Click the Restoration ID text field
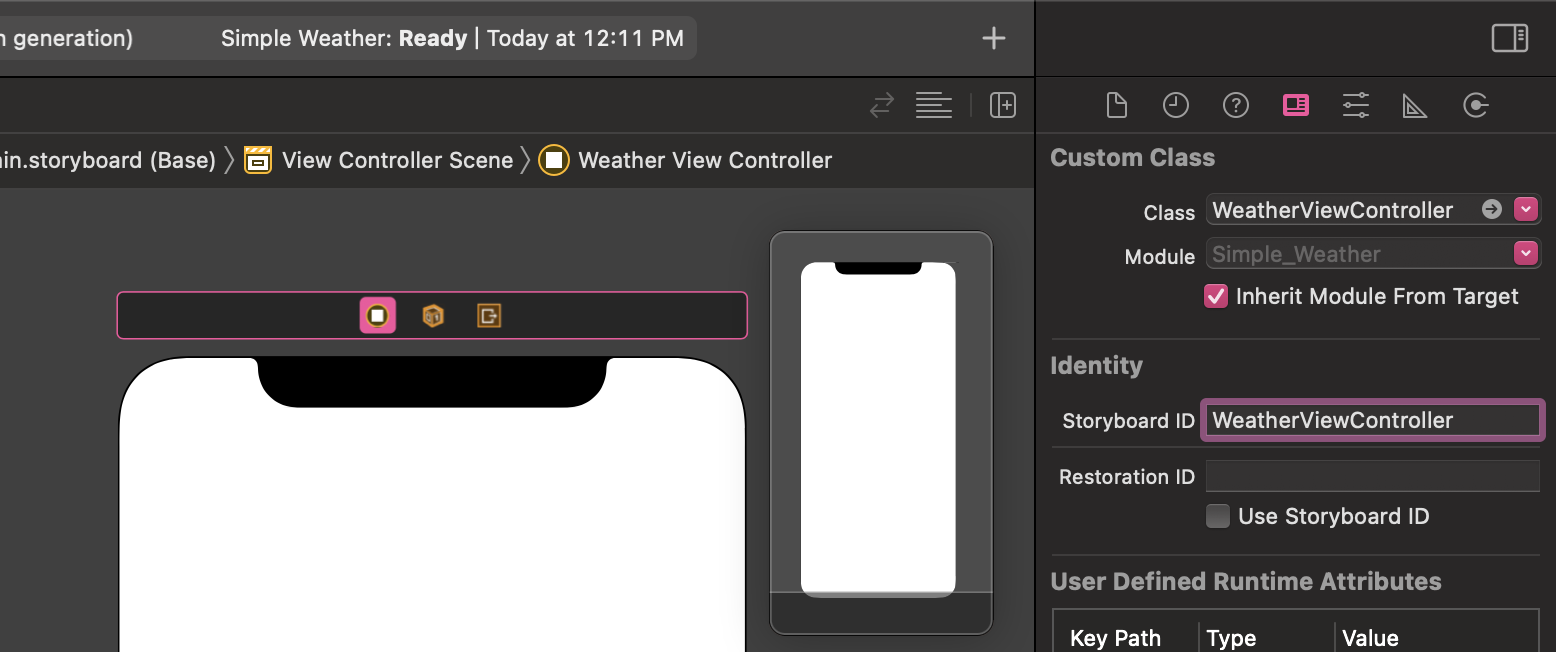Screen dimensions: 1556x652 click(1373, 476)
